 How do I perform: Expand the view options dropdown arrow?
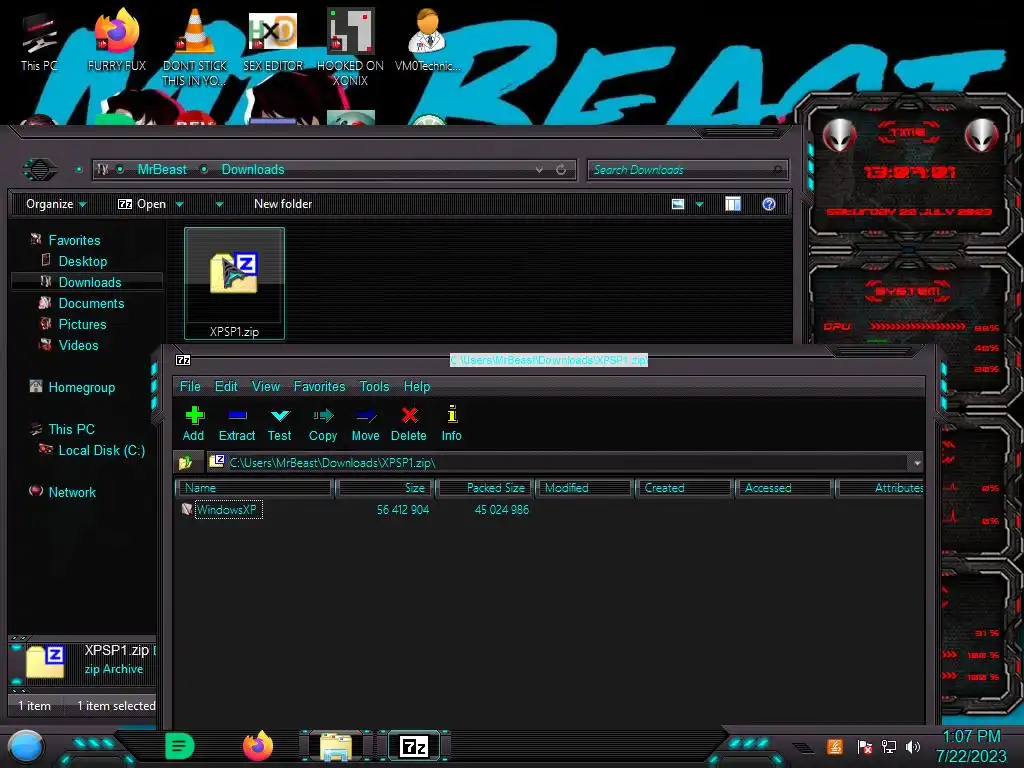coord(699,204)
